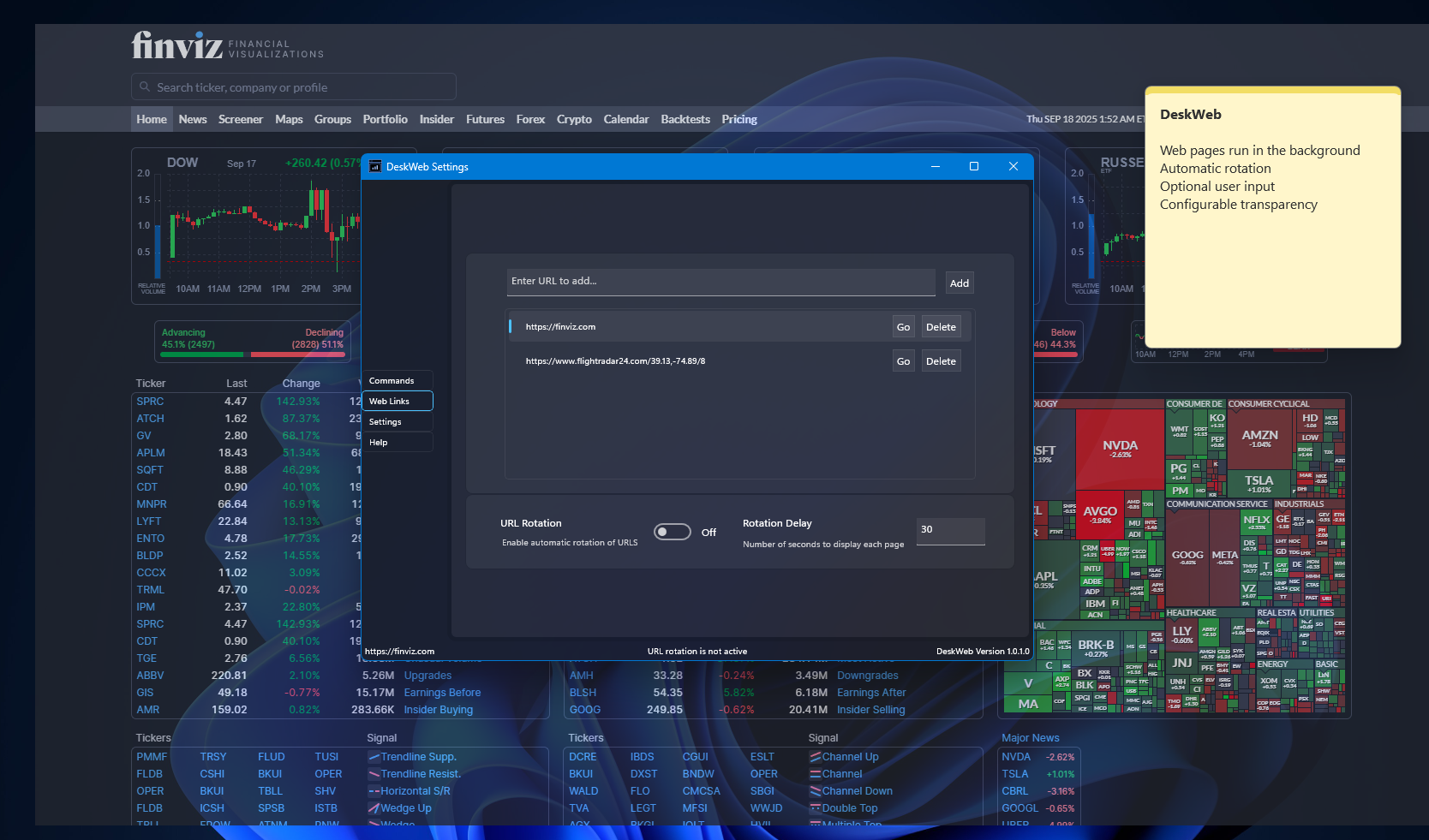Click Add URL button

[x=960, y=283]
